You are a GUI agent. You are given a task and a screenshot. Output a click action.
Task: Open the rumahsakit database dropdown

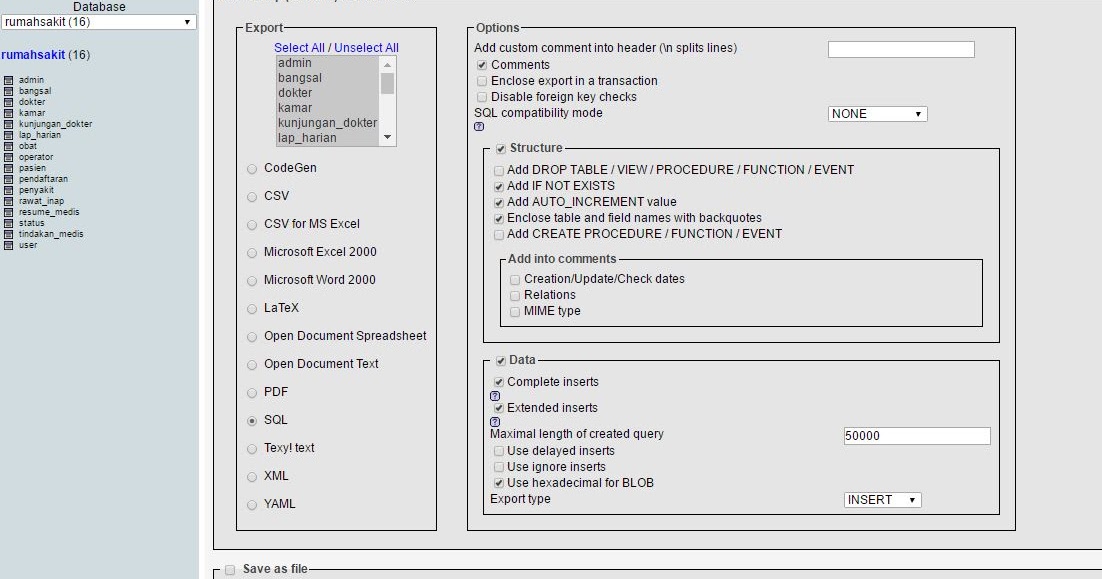(99, 22)
